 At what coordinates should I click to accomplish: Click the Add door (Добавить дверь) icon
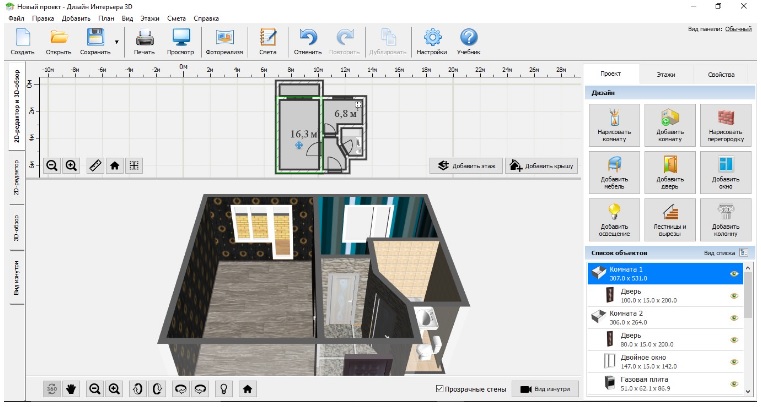coord(670,168)
